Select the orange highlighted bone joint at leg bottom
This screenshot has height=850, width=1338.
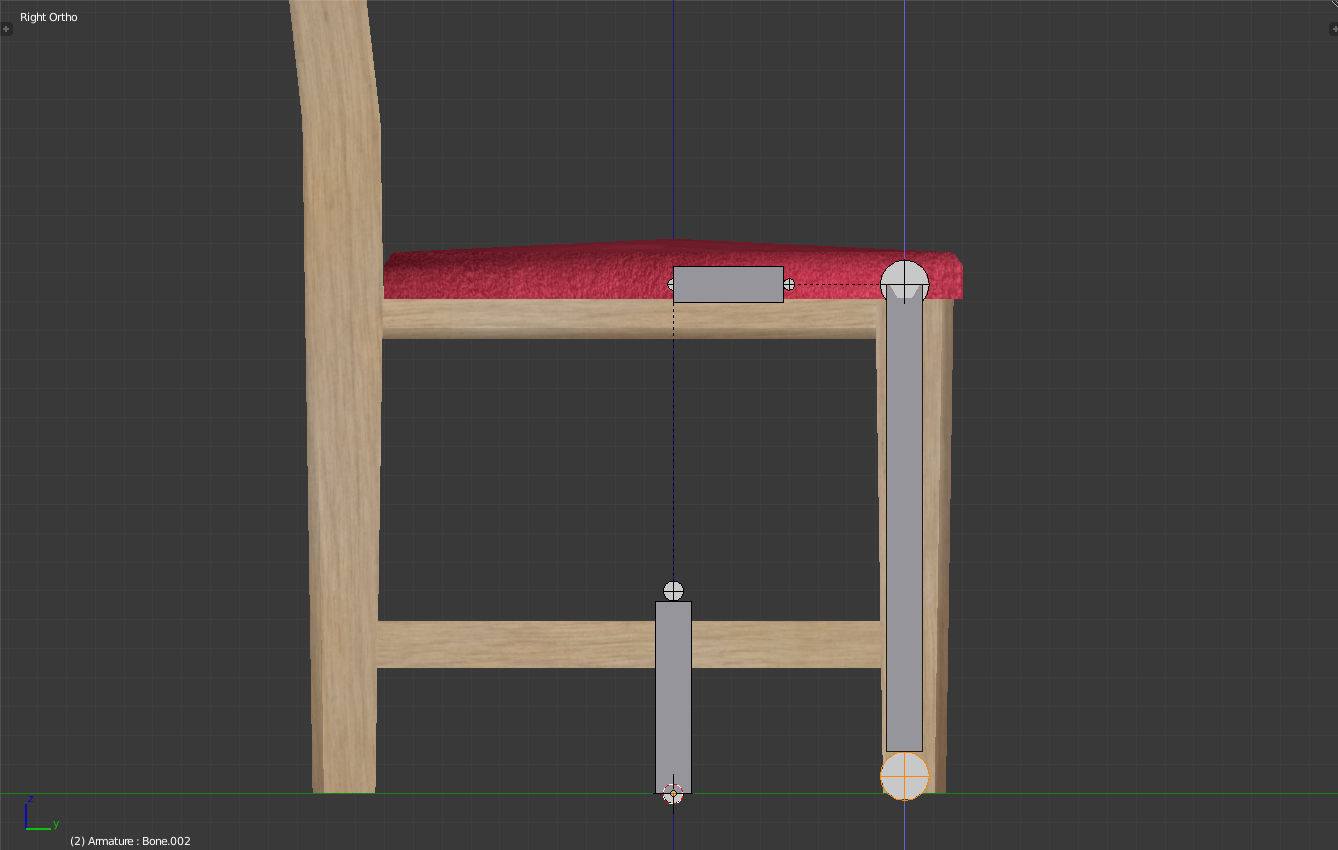tap(904, 776)
